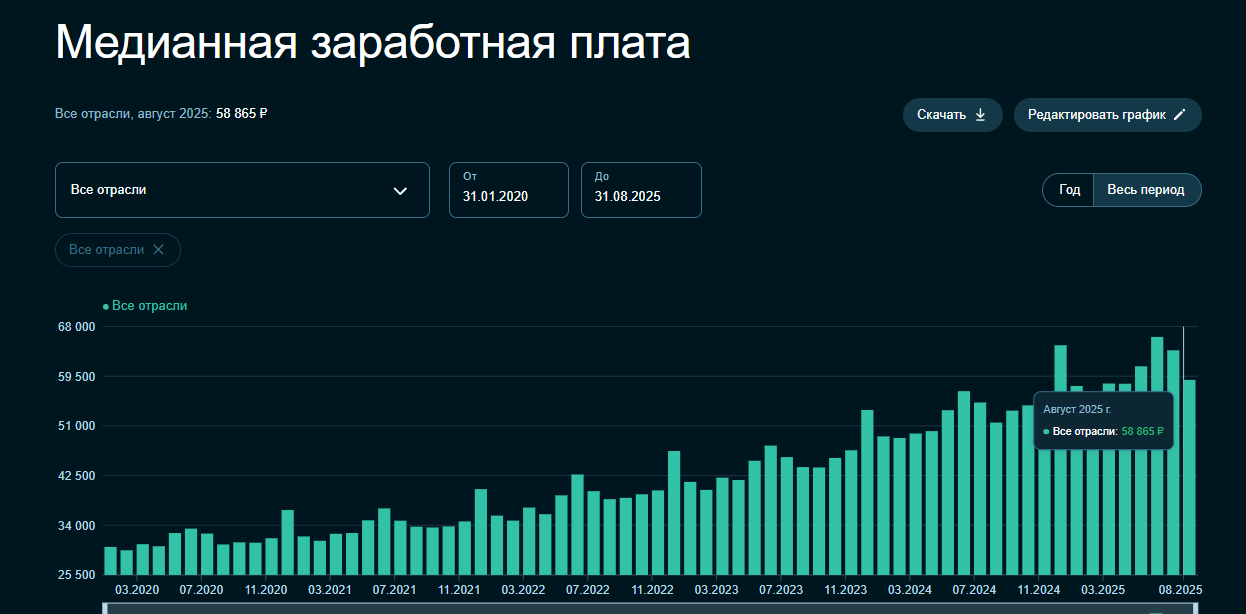Click the 07.2024 x-axis label
This screenshot has height=614, width=1246.
pyautogui.click(x=974, y=590)
